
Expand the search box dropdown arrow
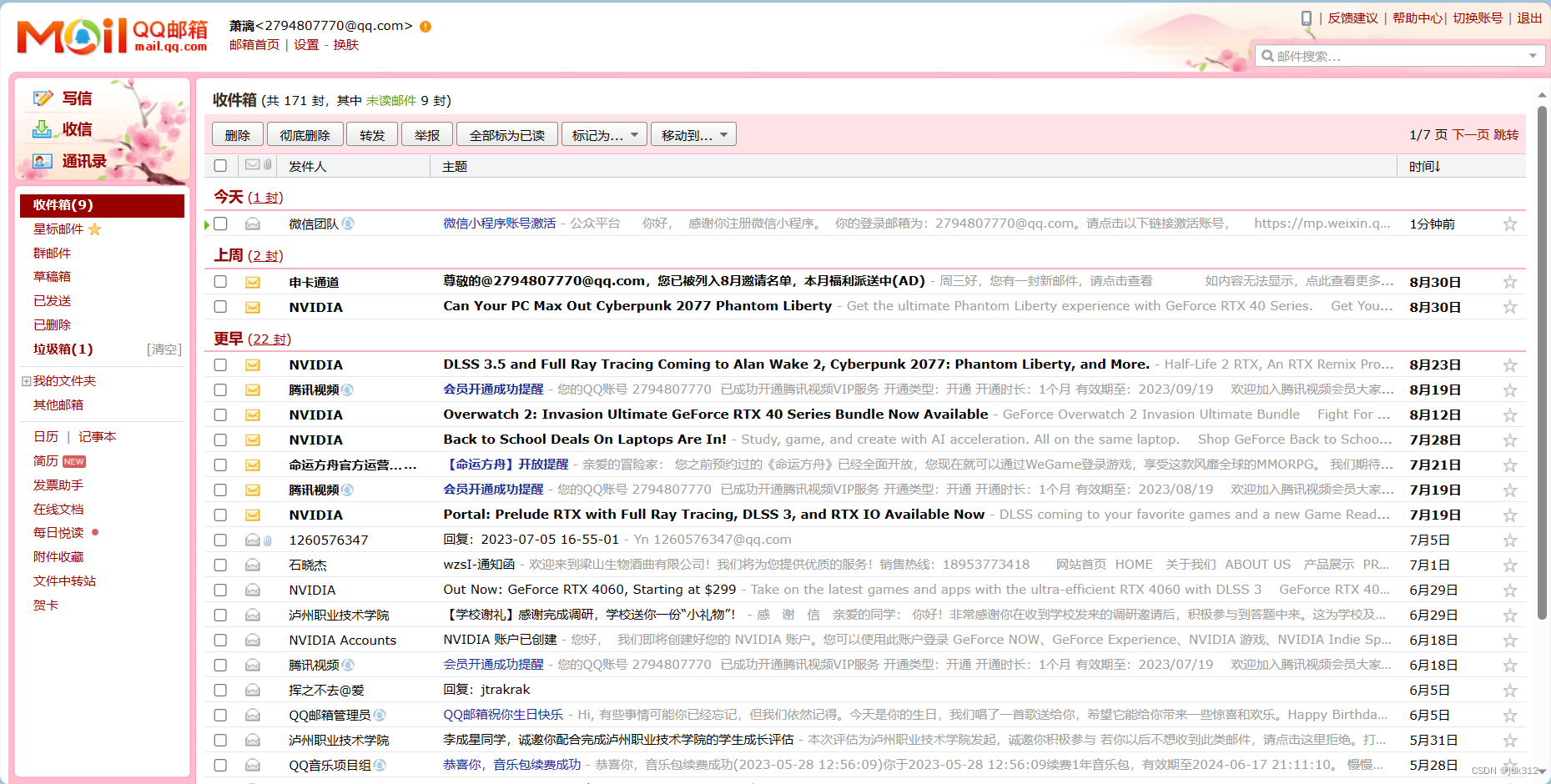[x=1533, y=56]
